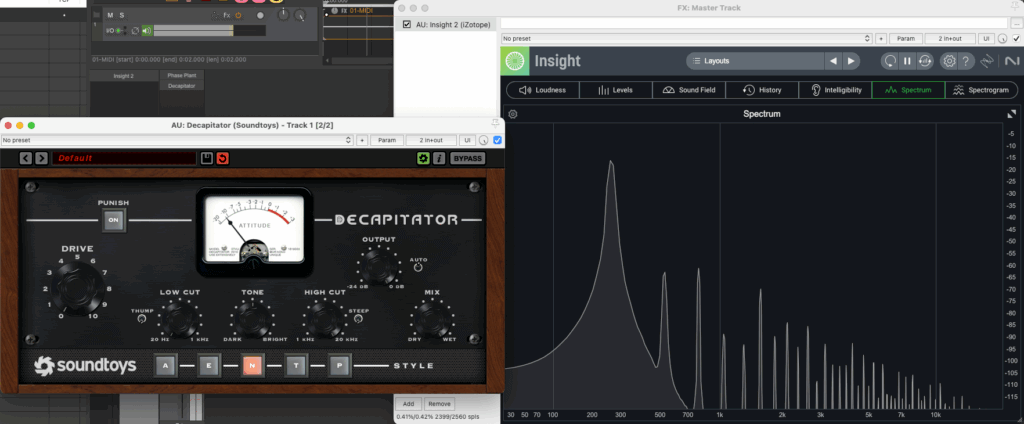Click the Insight help question mark
Viewport: 1024px width, 424px height.
[967, 61]
